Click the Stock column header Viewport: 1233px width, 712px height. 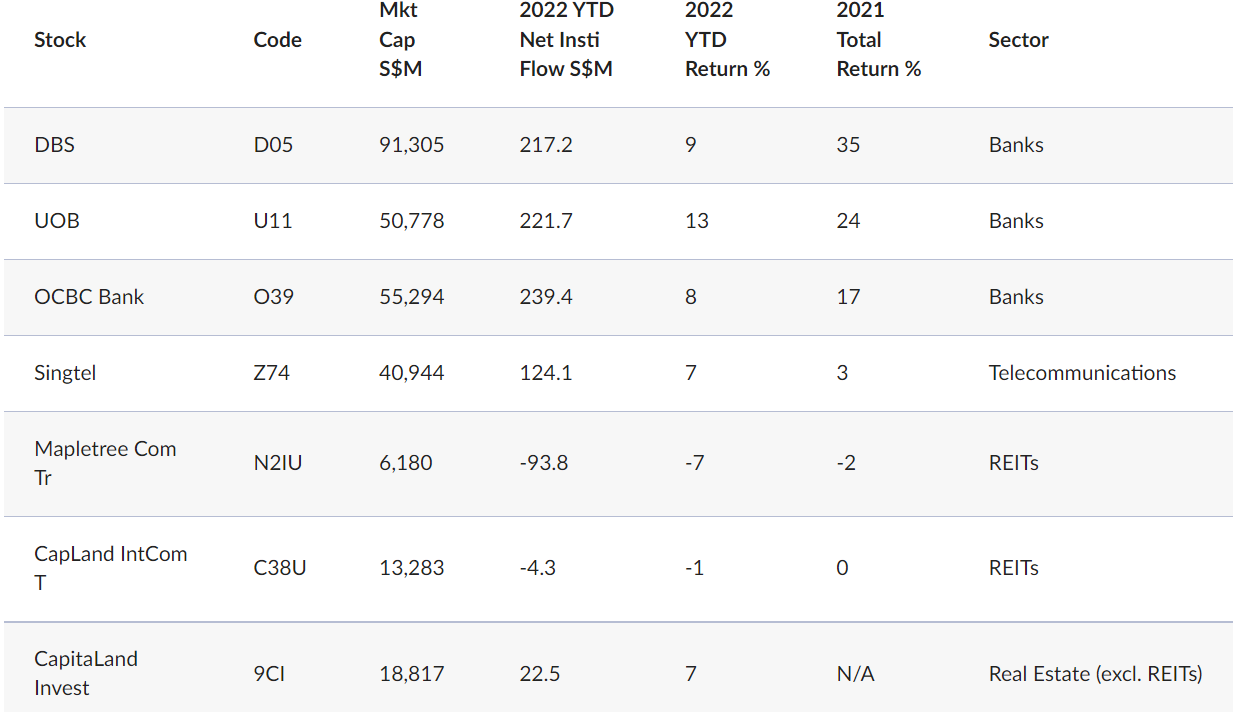(60, 40)
